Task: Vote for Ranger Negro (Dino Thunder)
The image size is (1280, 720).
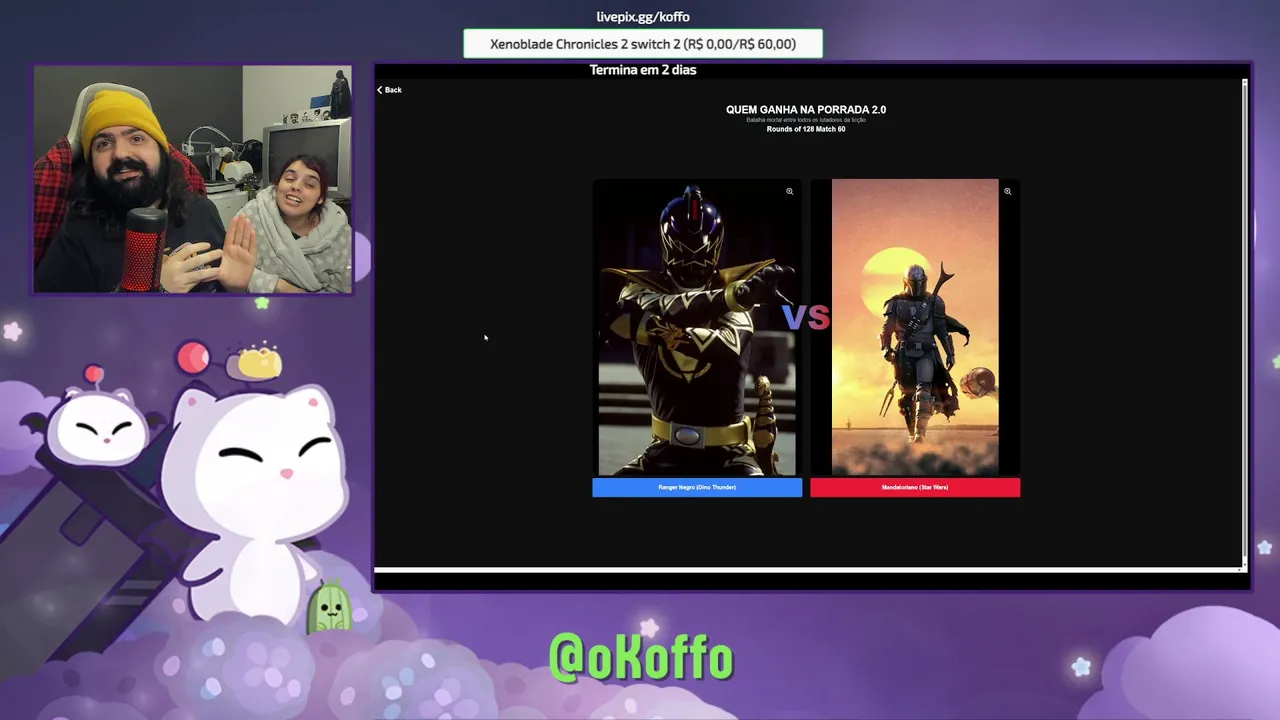Action: point(697,487)
